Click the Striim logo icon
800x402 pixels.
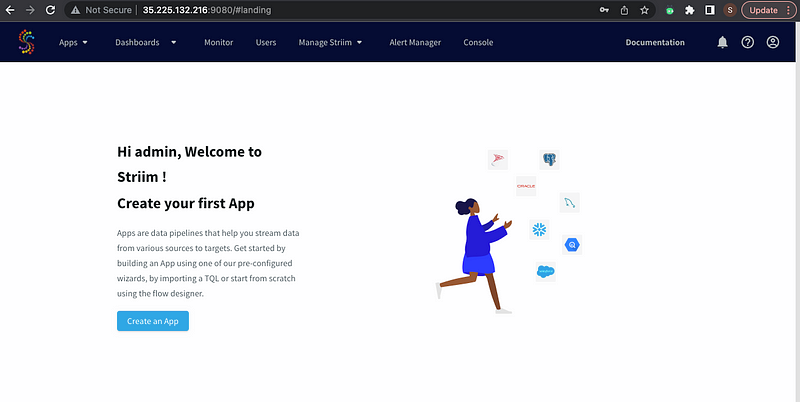pos(27,42)
